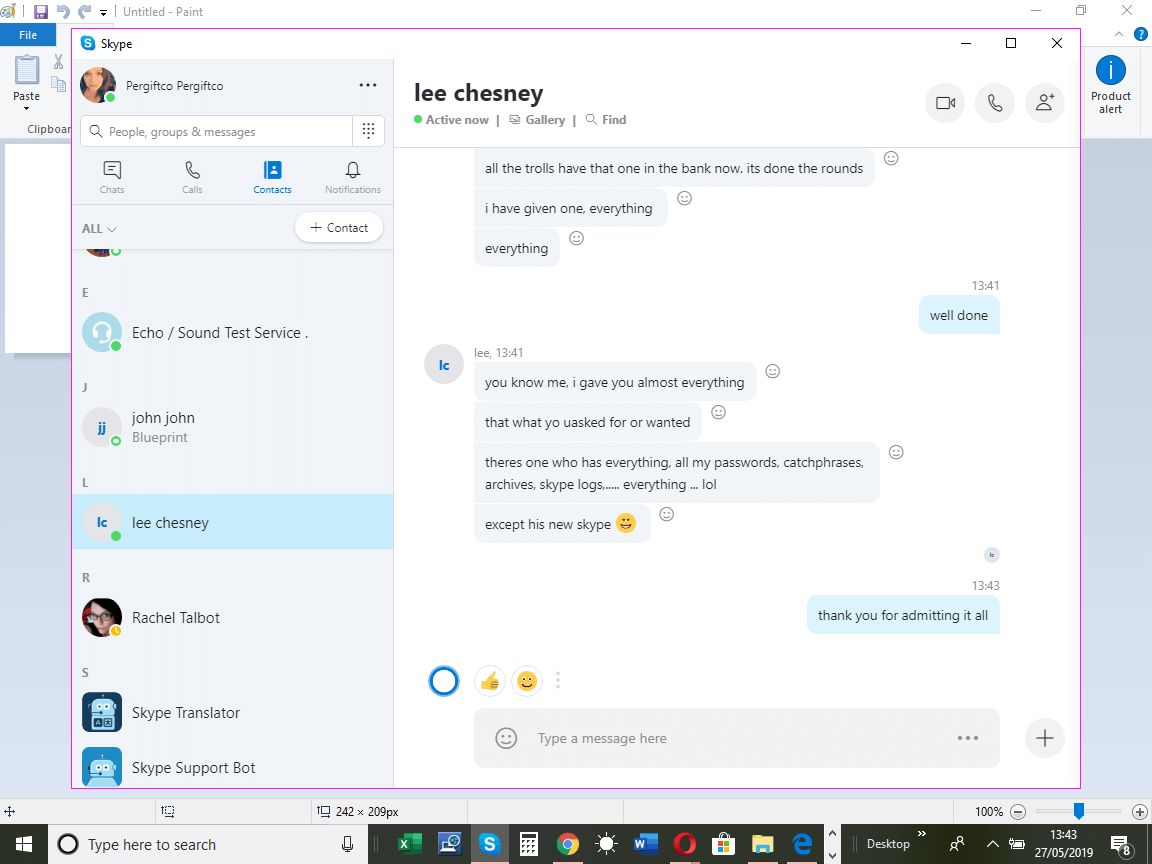This screenshot has width=1152, height=864.
Task: Open Paint Help question mark
Action: coord(1141,34)
